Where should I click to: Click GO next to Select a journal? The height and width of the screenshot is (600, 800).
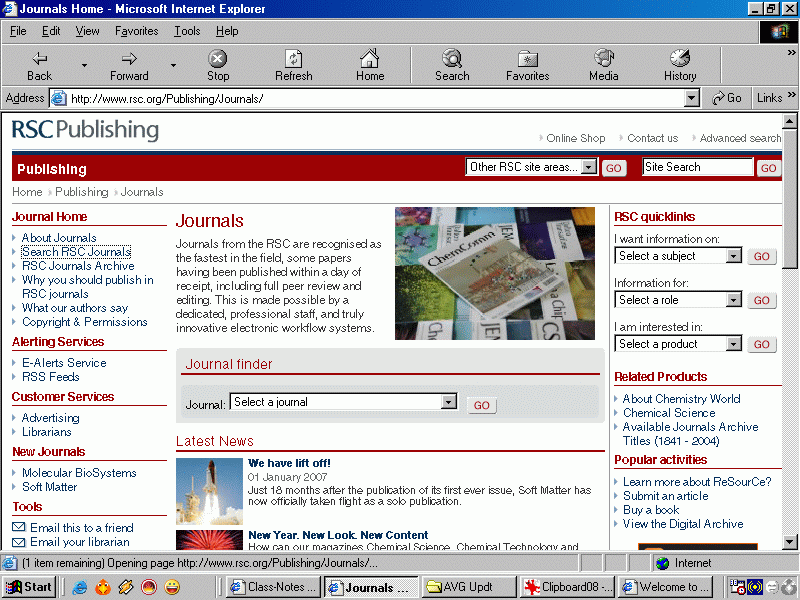pos(482,405)
